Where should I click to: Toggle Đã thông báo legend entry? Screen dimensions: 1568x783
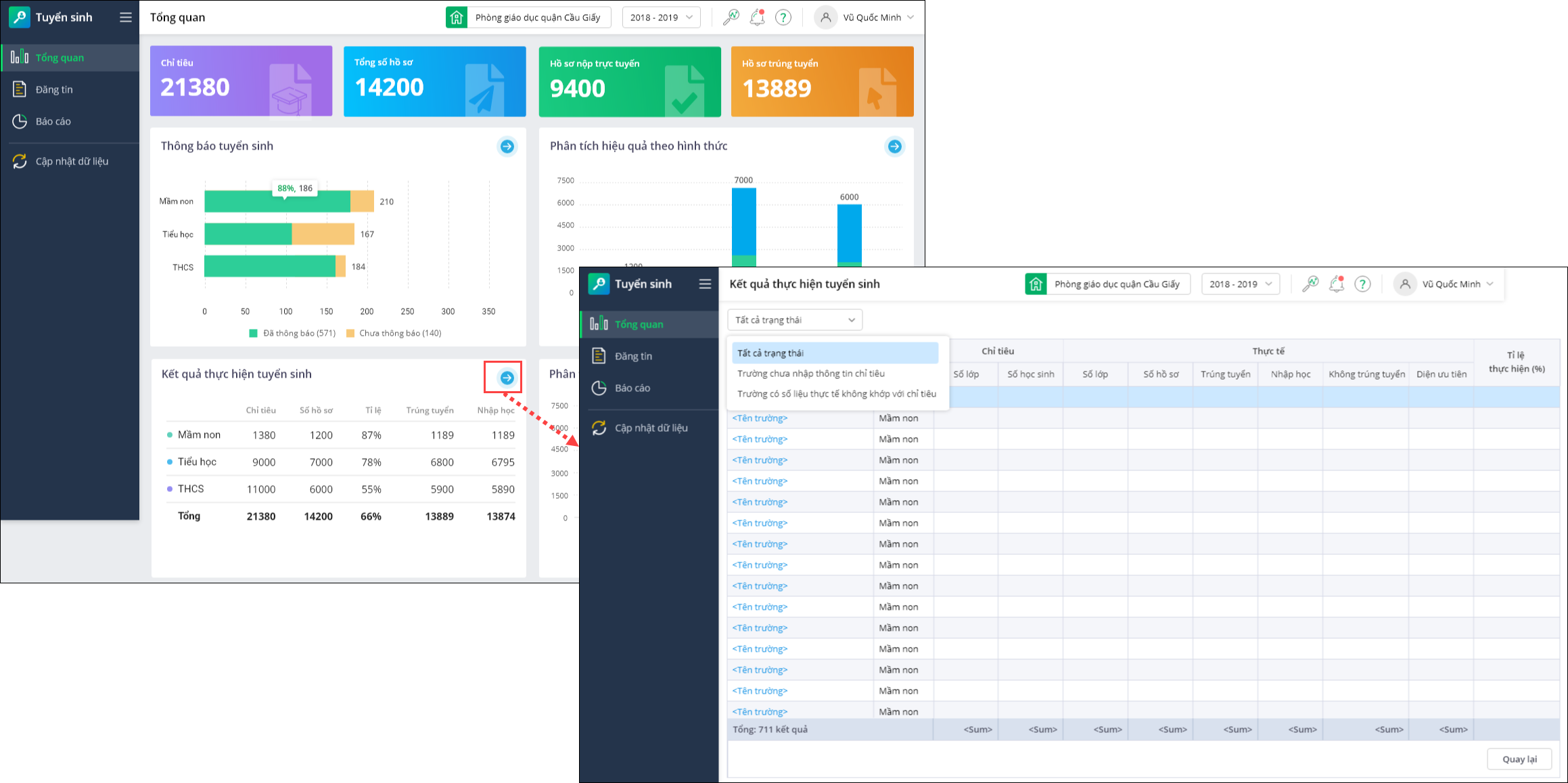[292, 333]
